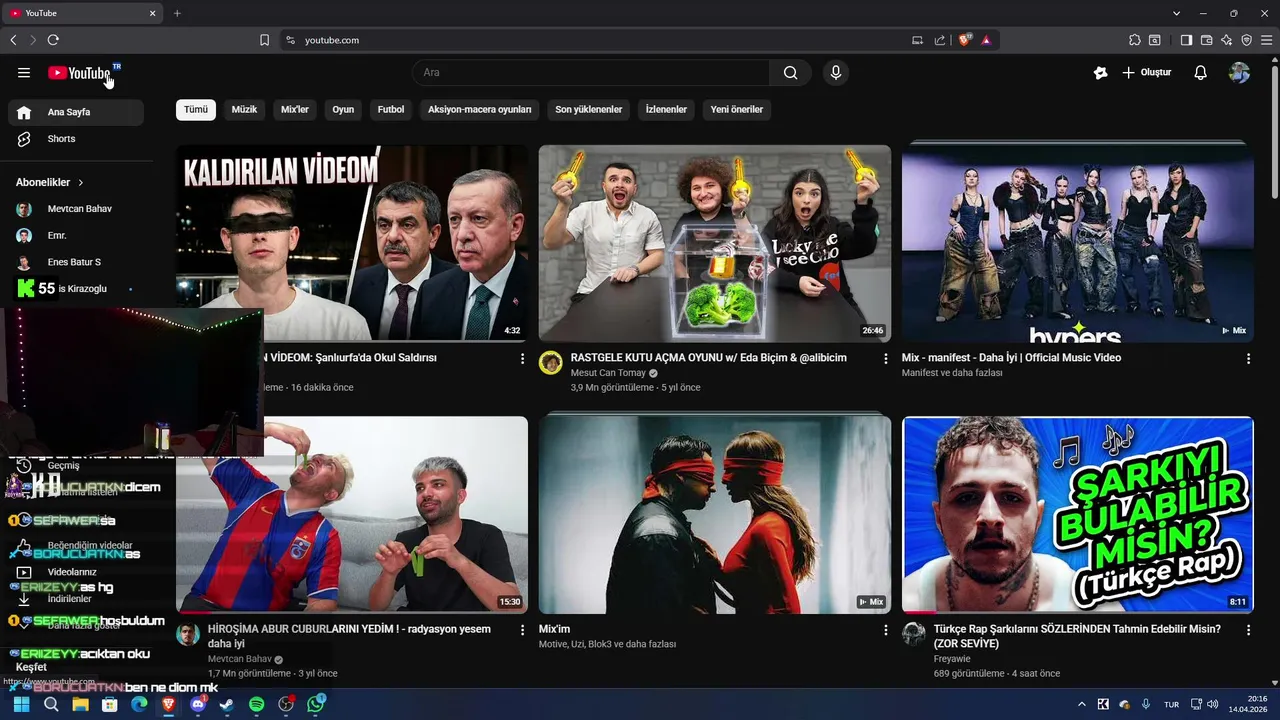Select the Müzik filter chip
Image resolution: width=1280 pixels, height=720 pixels.
coord(244,109)
